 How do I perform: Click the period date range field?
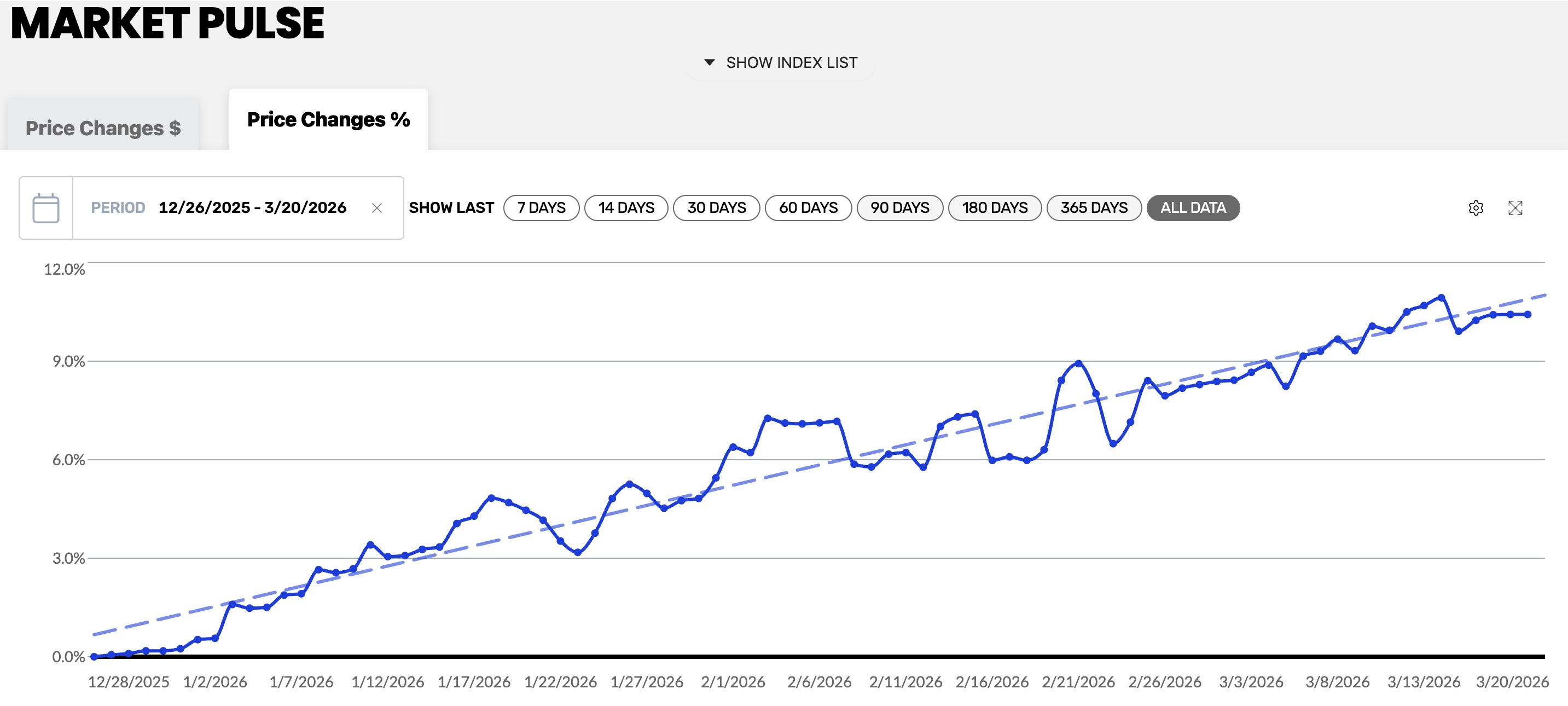click(x=252, y=208)
